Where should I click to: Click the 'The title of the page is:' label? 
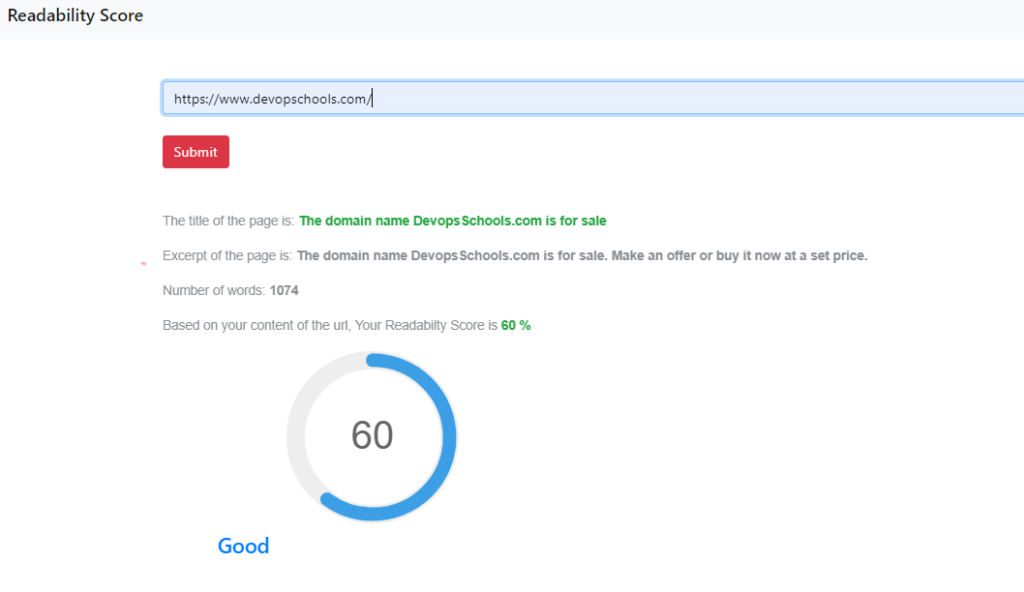click(229, 221)
